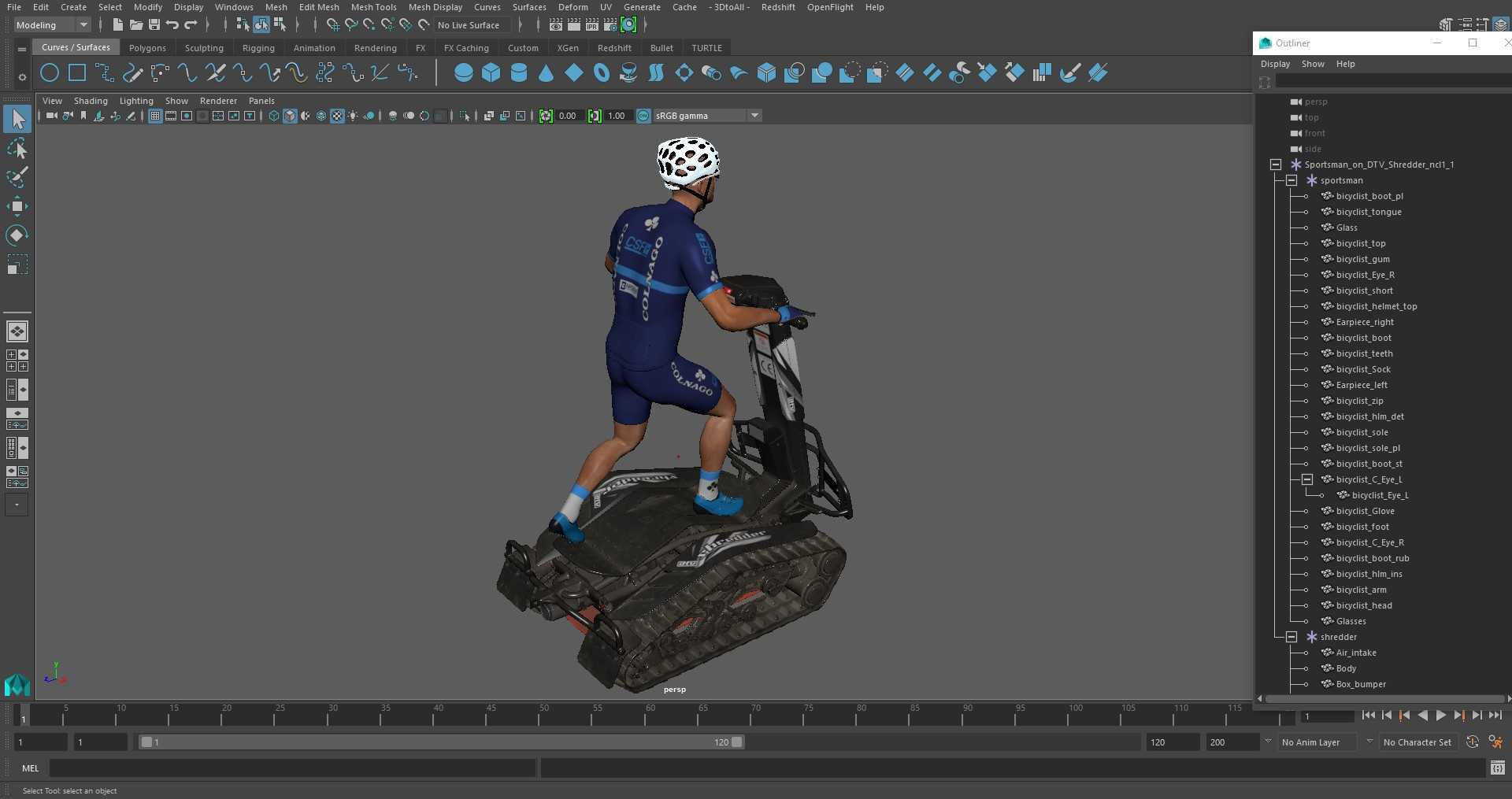Toggle use all lights in viewport
This screenshot has width=1512, height=799.
(353, 116)
